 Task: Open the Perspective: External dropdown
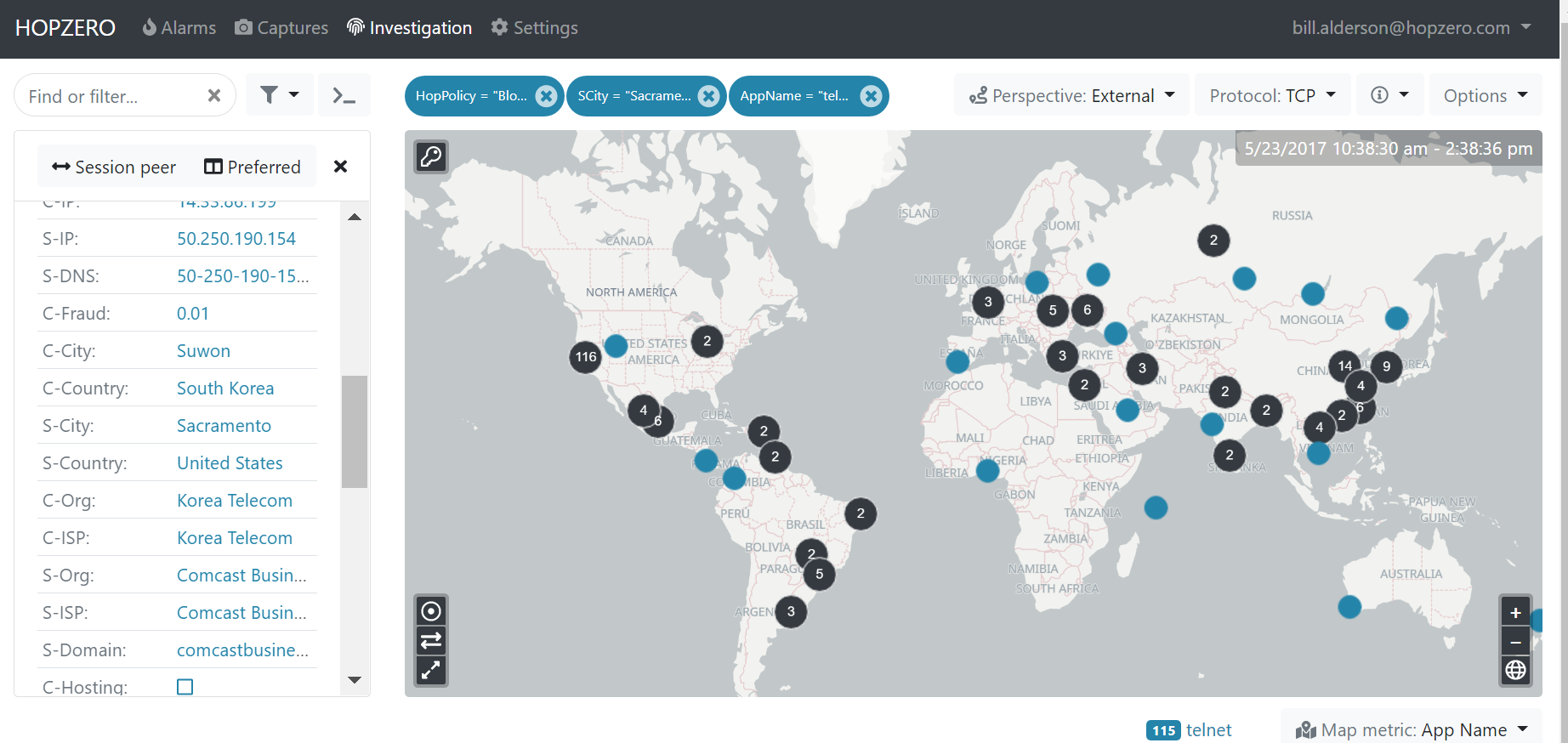(x=1071, y=95)
